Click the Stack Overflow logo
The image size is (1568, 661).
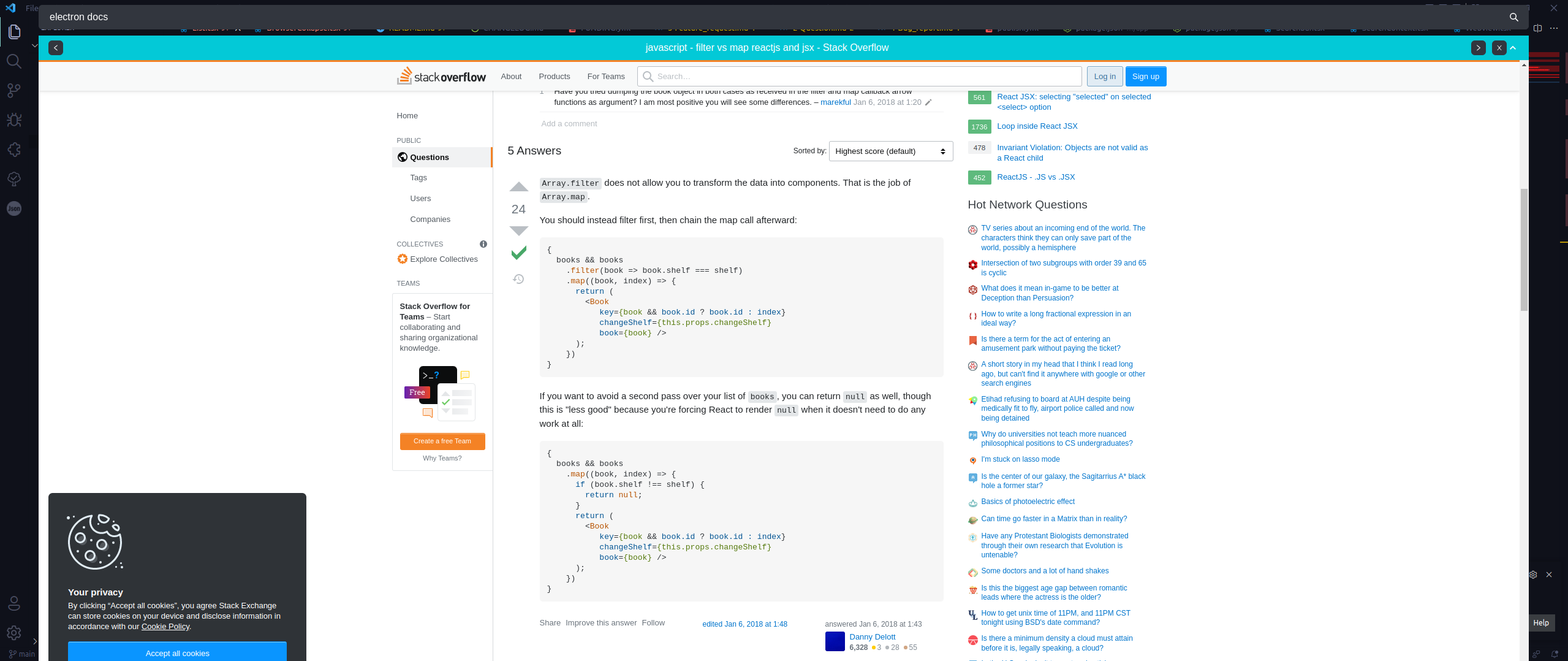441,76
